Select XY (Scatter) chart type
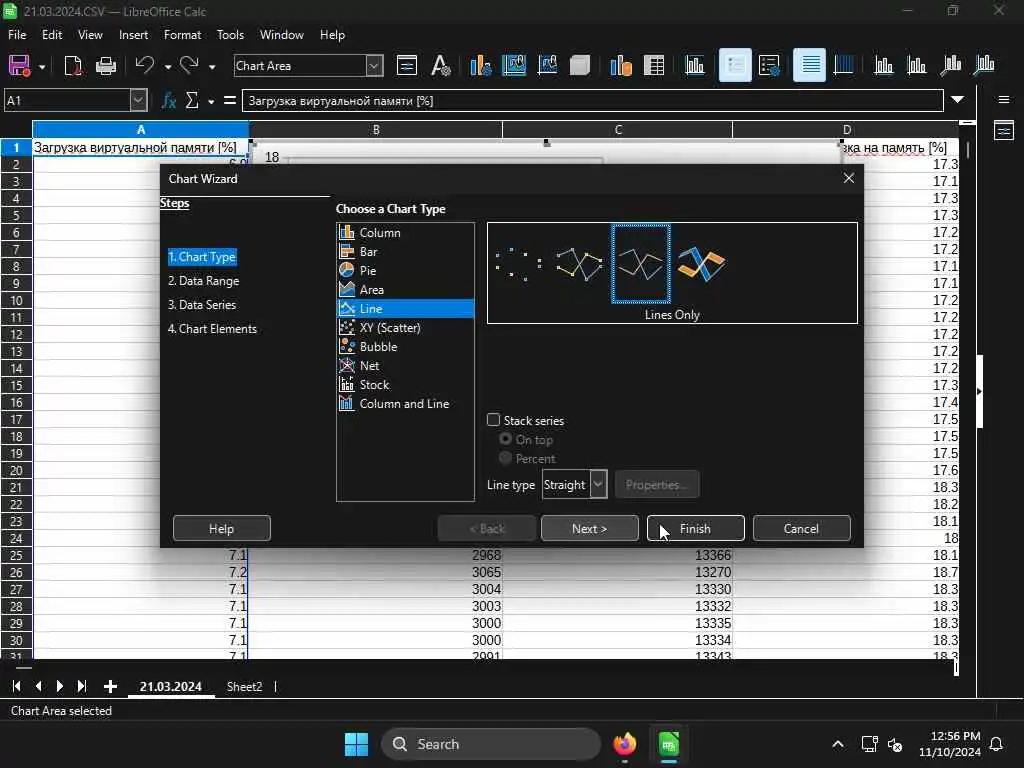The height and width of the screenshot is (768, 1024). point(406,328)
